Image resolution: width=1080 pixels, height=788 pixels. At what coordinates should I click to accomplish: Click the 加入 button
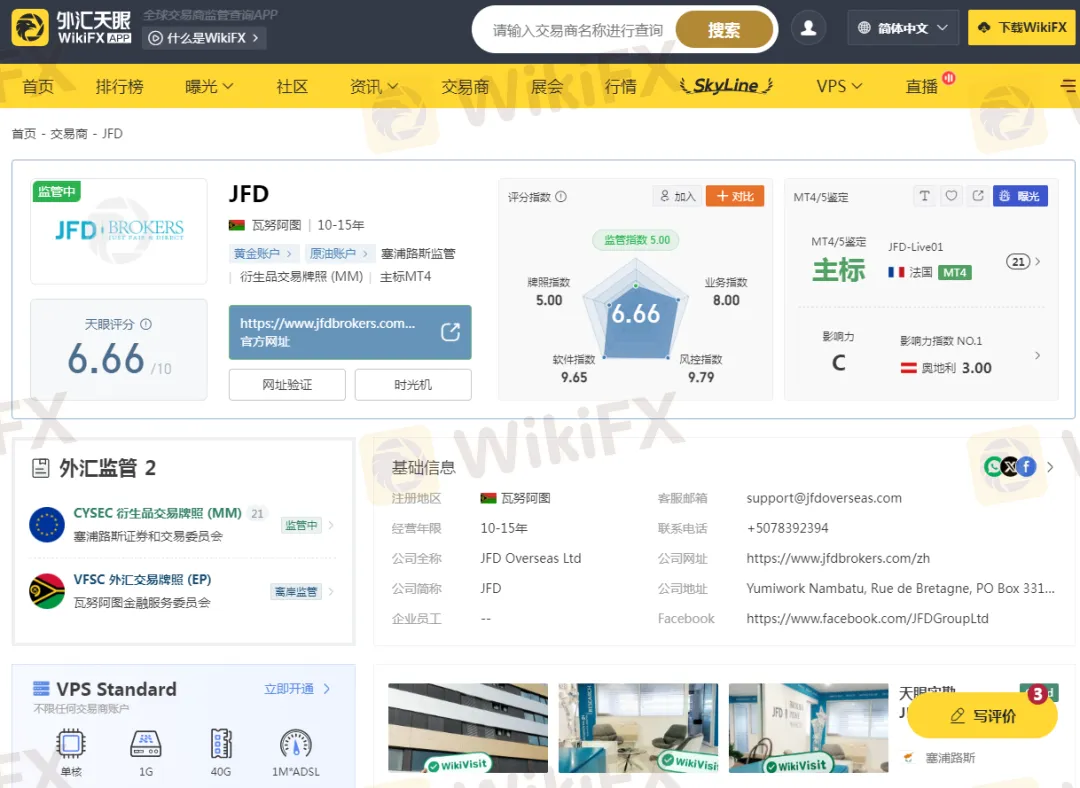[677, 196]
